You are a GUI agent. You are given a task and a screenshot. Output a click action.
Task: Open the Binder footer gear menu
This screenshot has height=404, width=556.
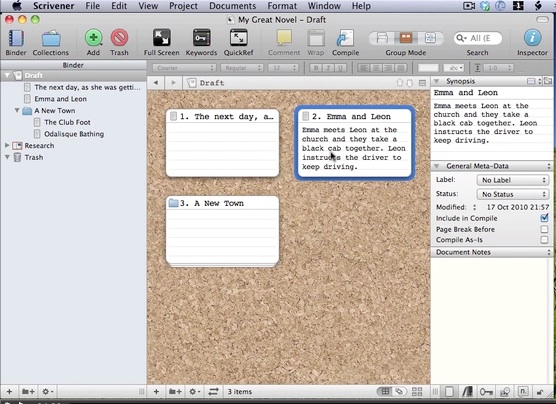click(48, 392)
